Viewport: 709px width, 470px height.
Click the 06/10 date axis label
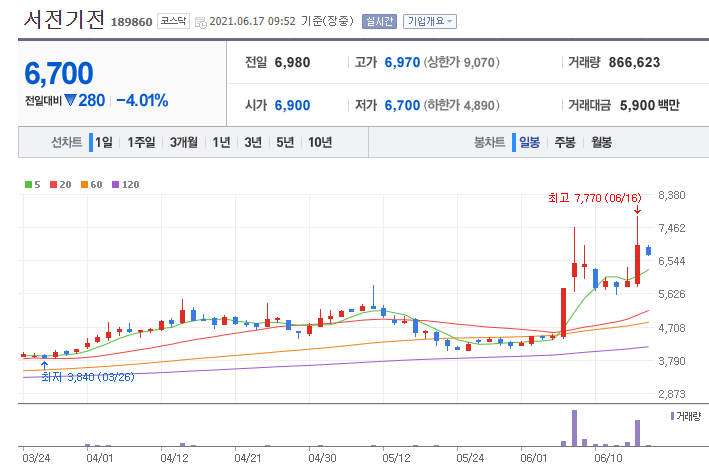tap(608, 458)
